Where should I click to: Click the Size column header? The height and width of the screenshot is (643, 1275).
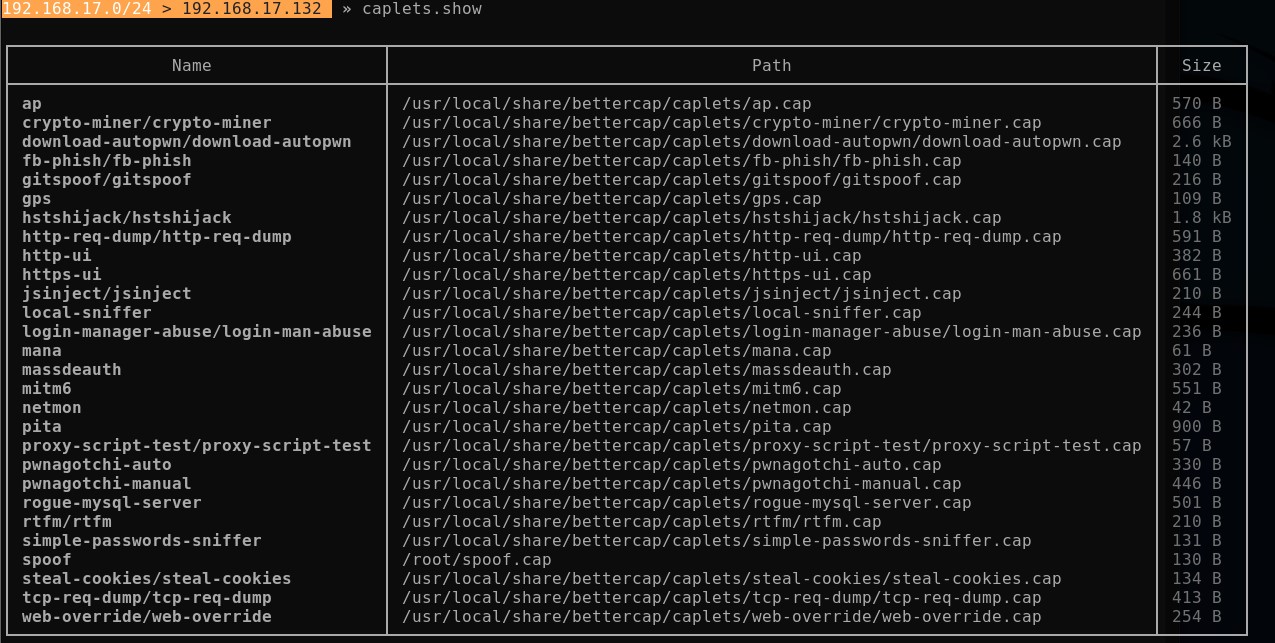pyautogui.click(x=1201, y=65)
